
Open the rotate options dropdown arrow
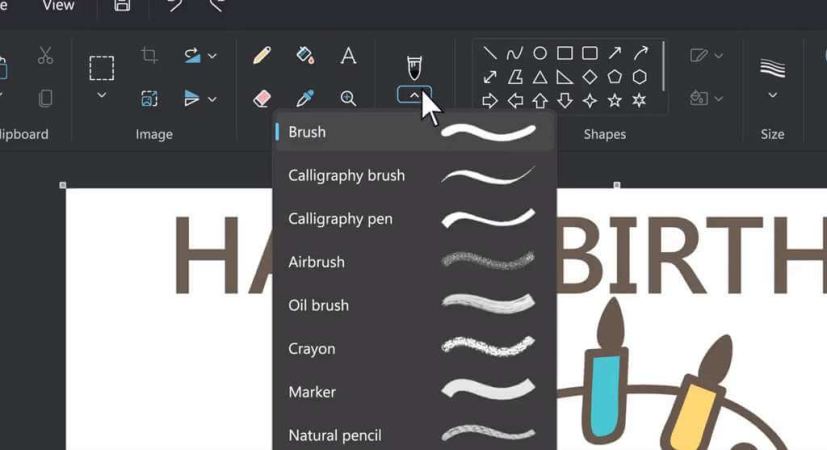pos(212,55)
